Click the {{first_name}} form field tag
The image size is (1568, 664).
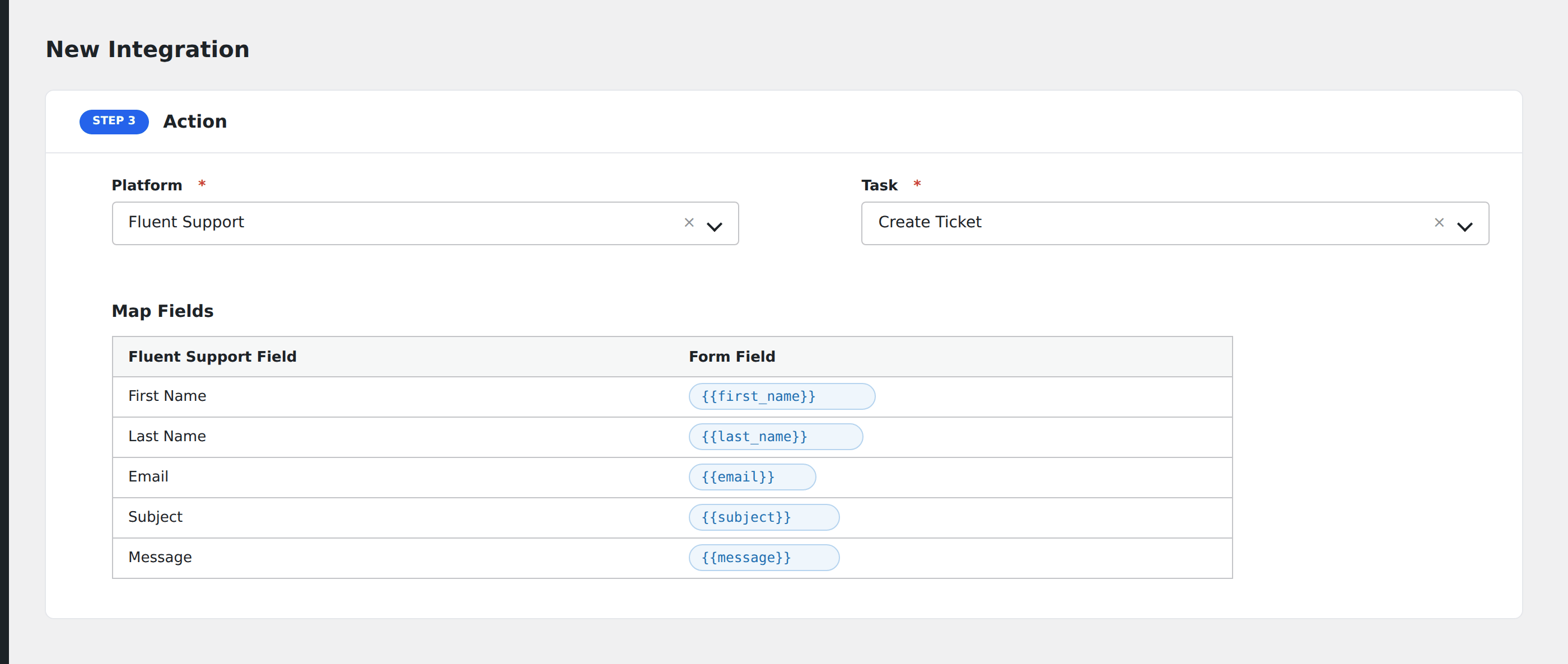[782, 396]
